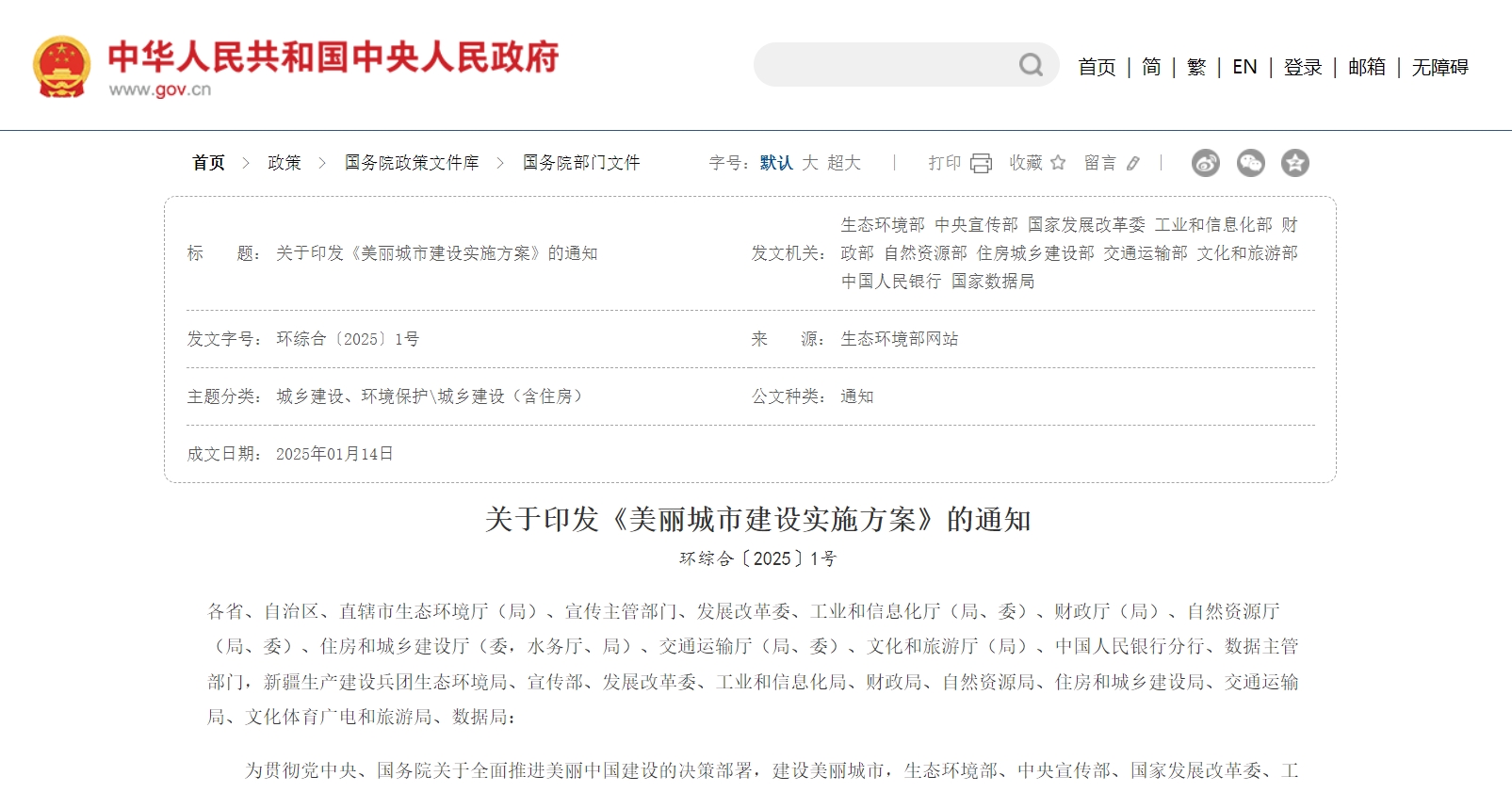Image resolution: width=1512 pixels, height=792 pixels.
Task: Click the issuing agency 中国人民银行 国家数据局 line
Action: [x=937, y=282]
